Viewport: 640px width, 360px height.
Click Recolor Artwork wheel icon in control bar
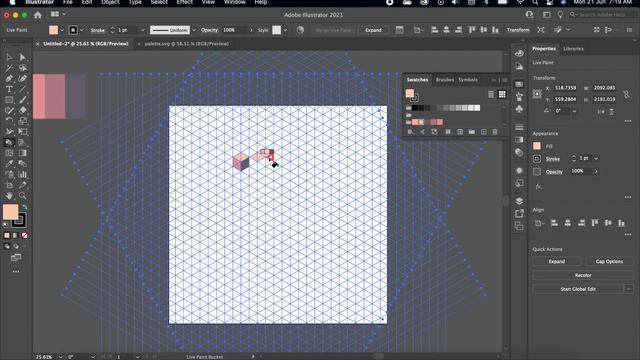pyautogui.click(x=300, y=30)
